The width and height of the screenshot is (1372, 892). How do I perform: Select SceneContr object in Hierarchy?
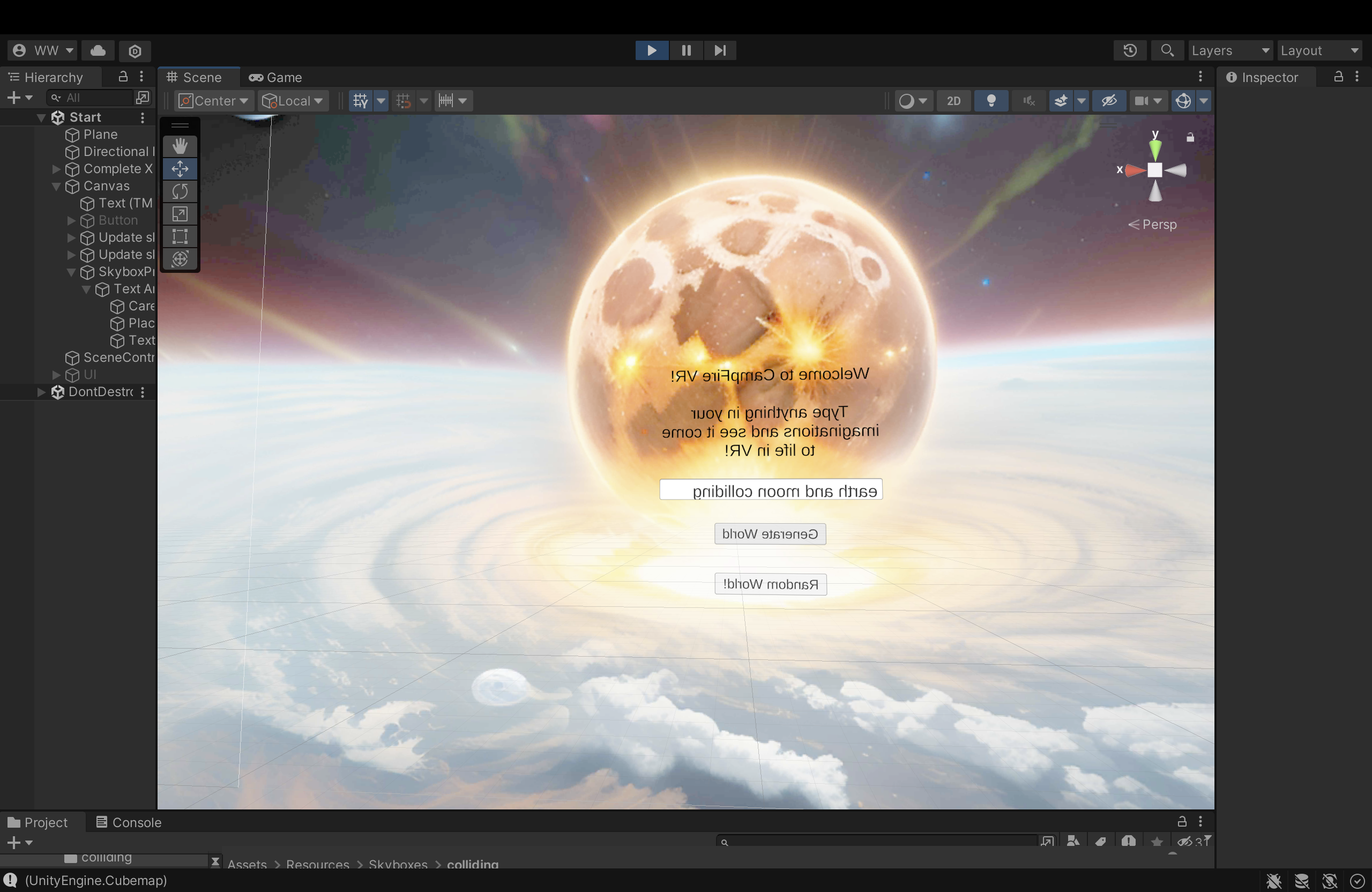pos(118,358)
